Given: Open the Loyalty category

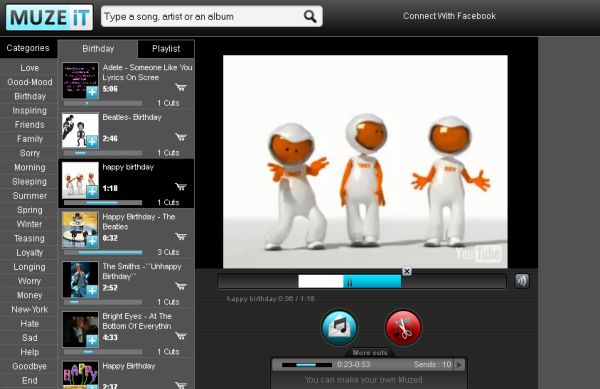Looking at the screenshot, I should [x=29, y=253].
